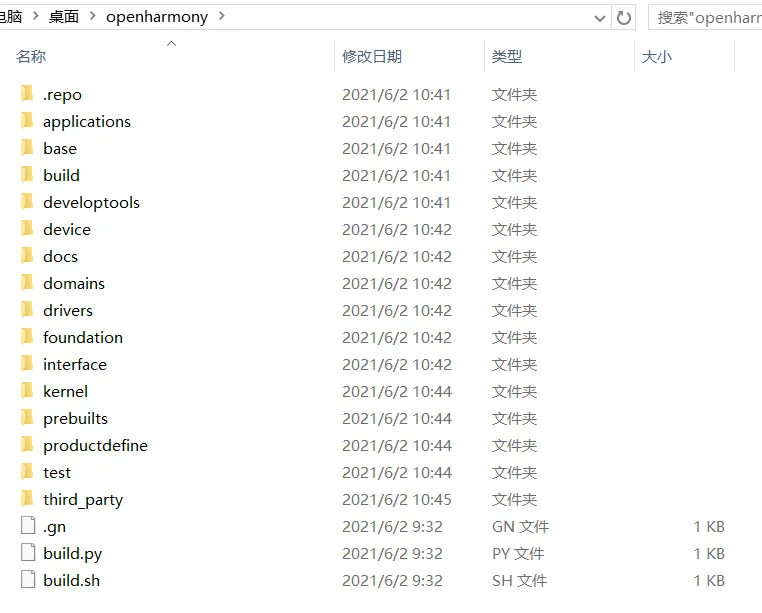Click the 1 KB size of build.py

709,553
